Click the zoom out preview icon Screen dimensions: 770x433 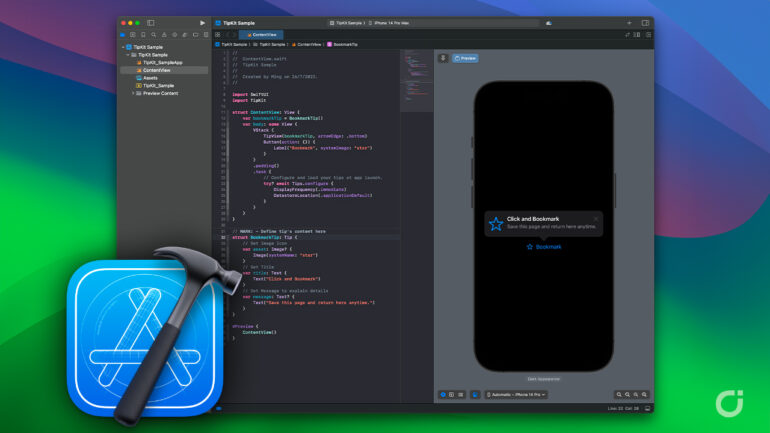pos(620,395)
